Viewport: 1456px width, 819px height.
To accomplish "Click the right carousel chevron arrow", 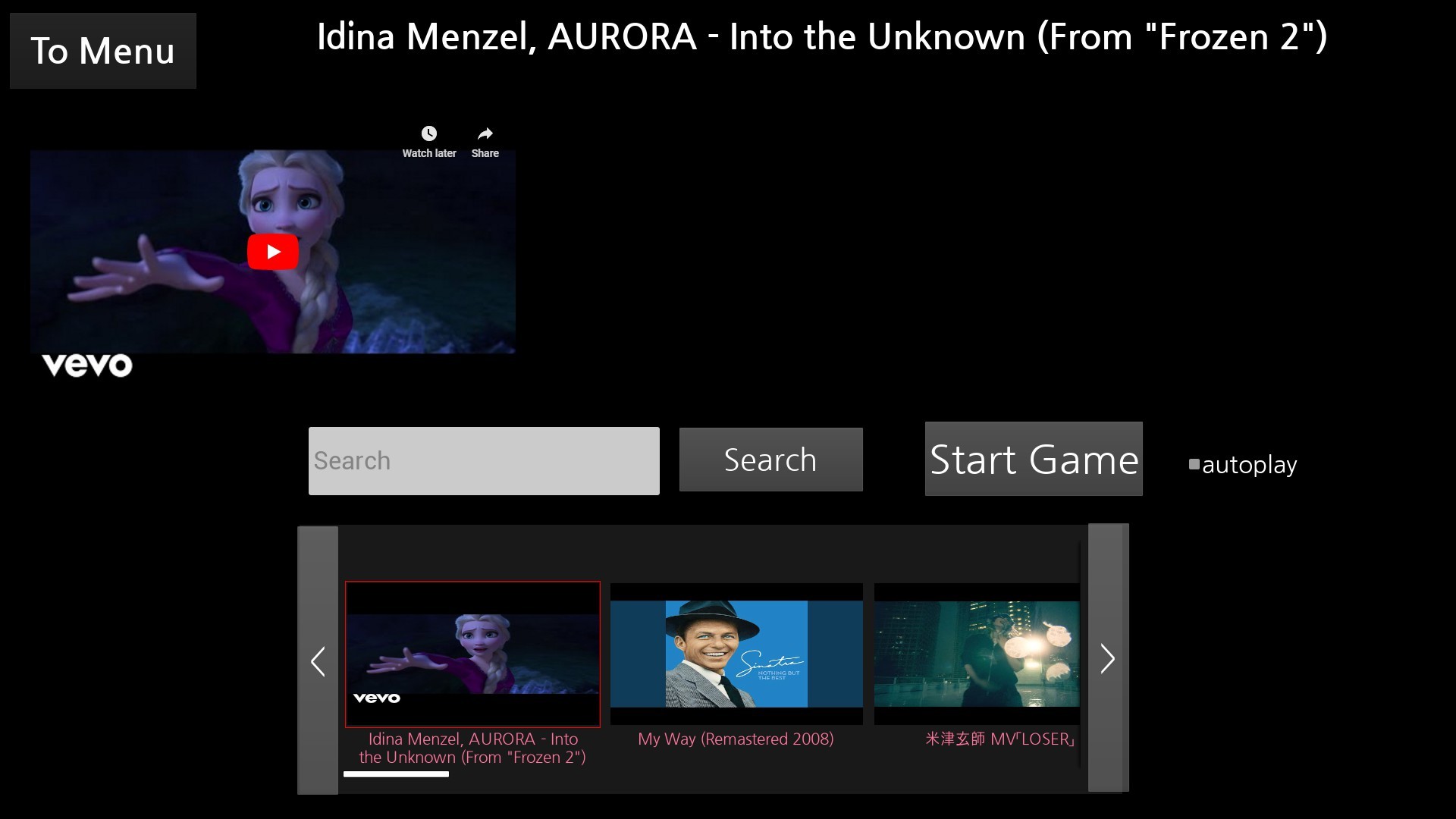I will (x=1107, y=659).
